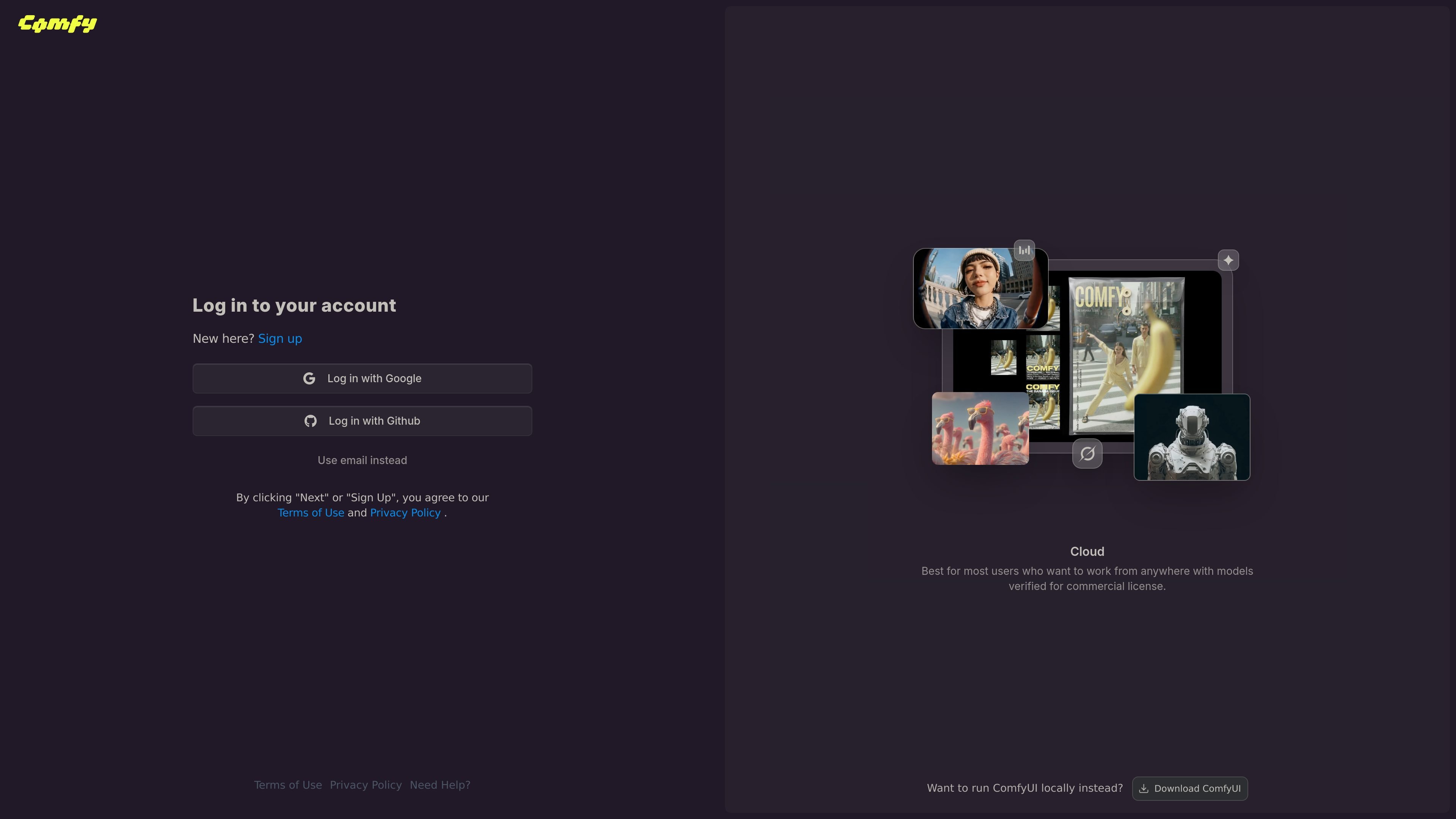Click the audio bars icon badge
The height and width of the screenshot is (819, 1456).
pyautogui.click(x=1024, y=250)
